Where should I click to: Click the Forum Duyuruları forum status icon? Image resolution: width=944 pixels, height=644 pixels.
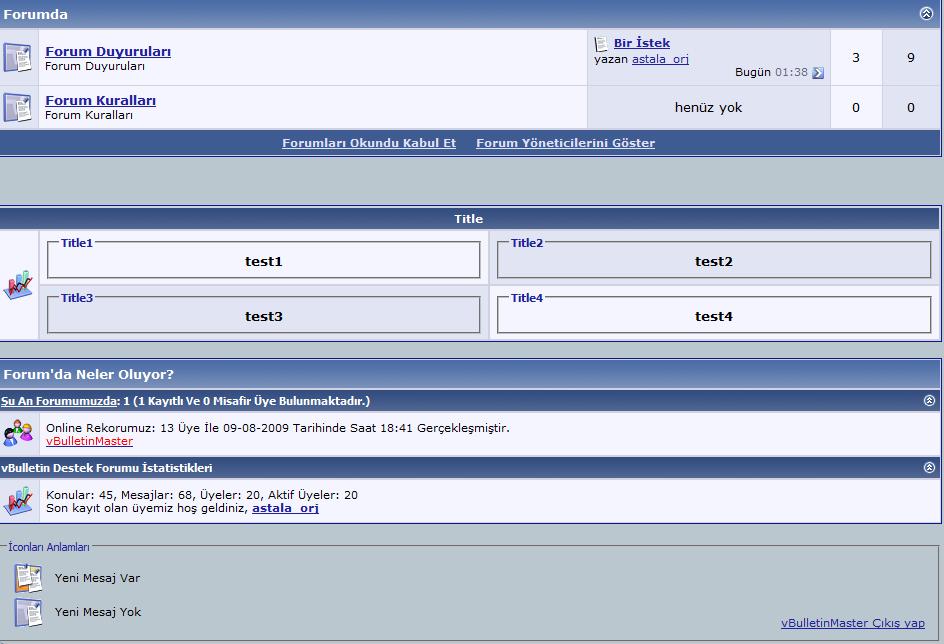(x=18, y=58)
